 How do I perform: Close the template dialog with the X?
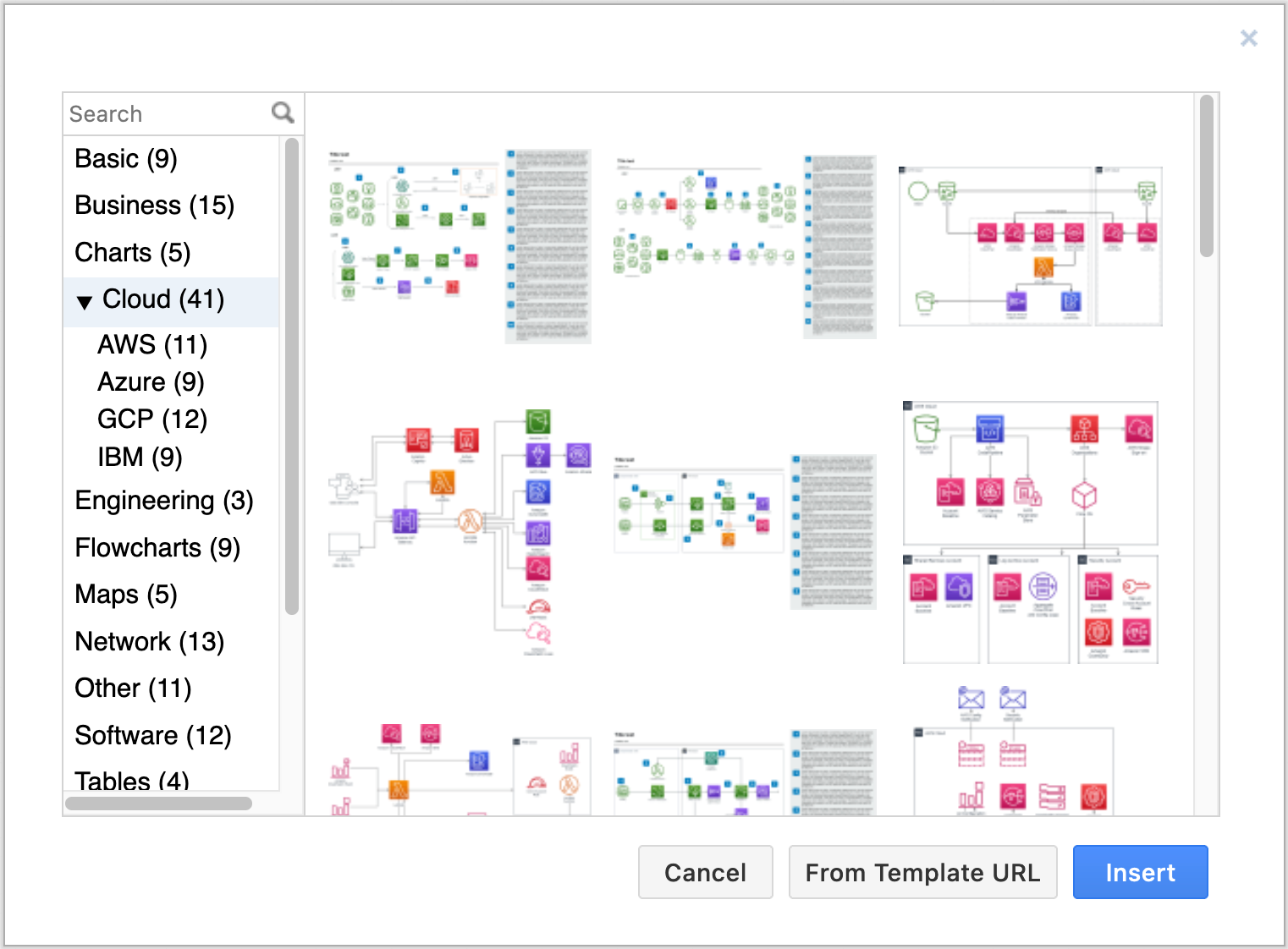1249,38
